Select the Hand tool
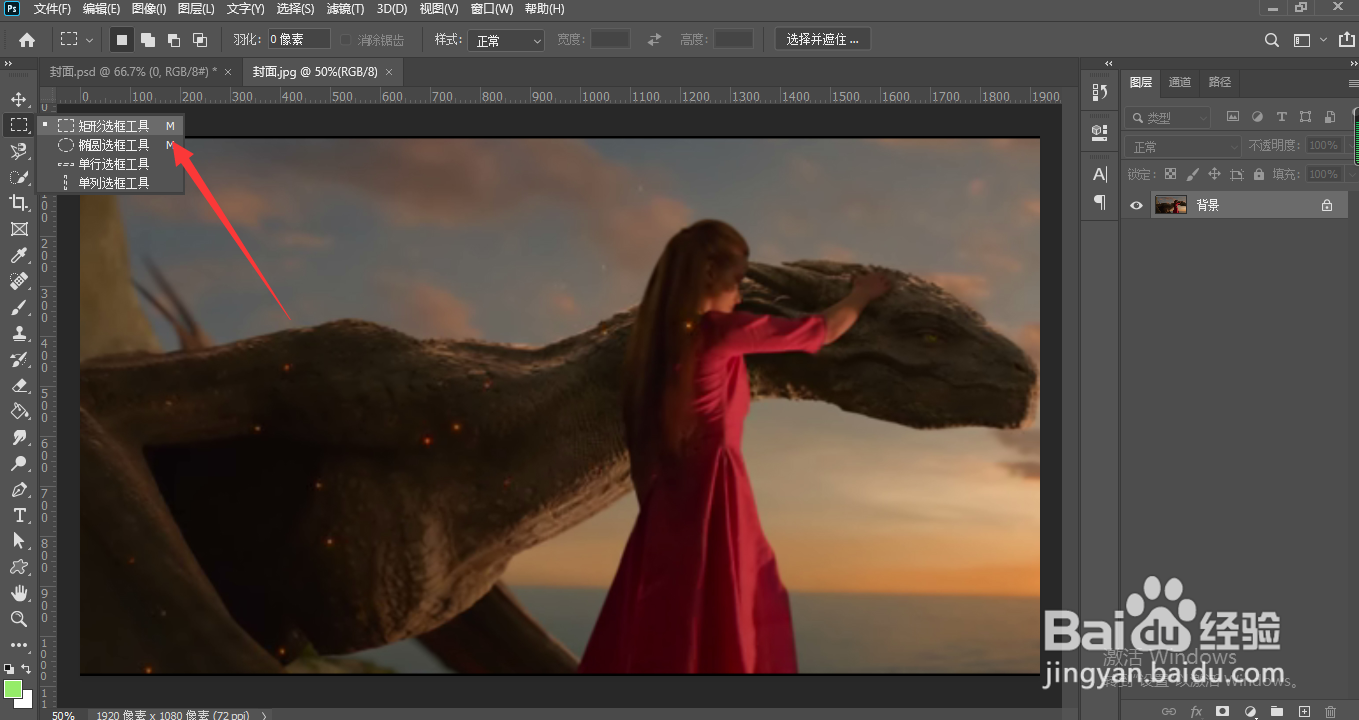 tap(18, 593)
